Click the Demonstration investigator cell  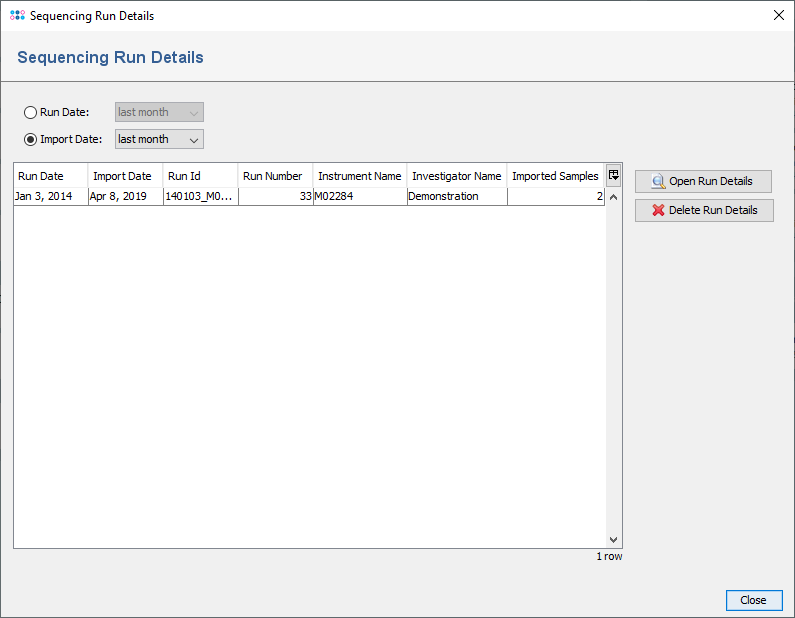[456, 197]
